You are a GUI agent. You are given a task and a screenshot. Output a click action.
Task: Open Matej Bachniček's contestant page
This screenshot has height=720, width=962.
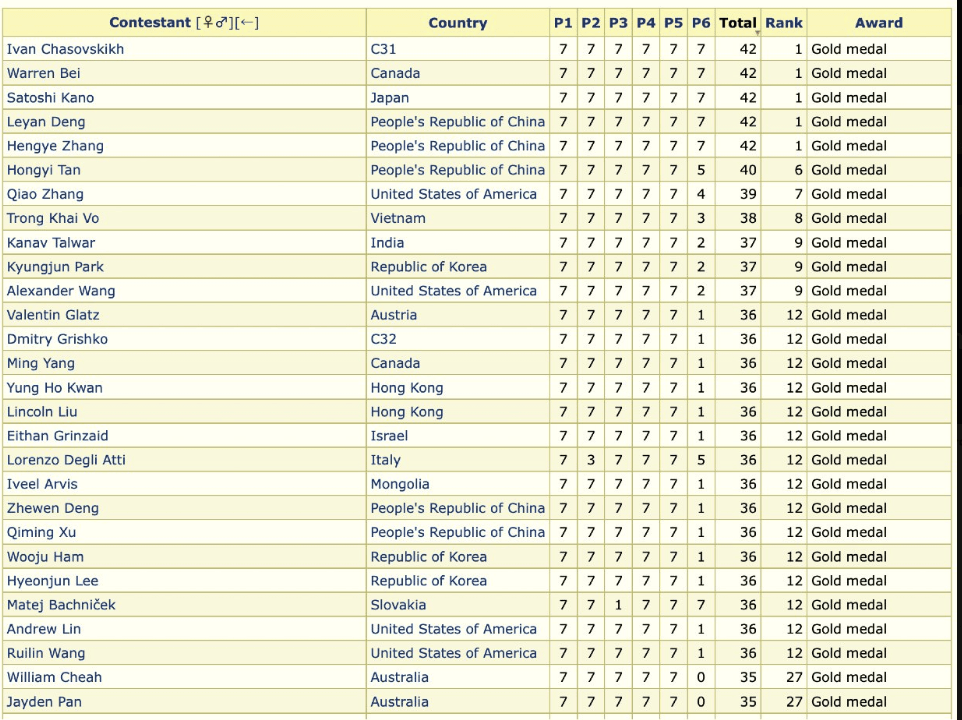pos(61,605)
